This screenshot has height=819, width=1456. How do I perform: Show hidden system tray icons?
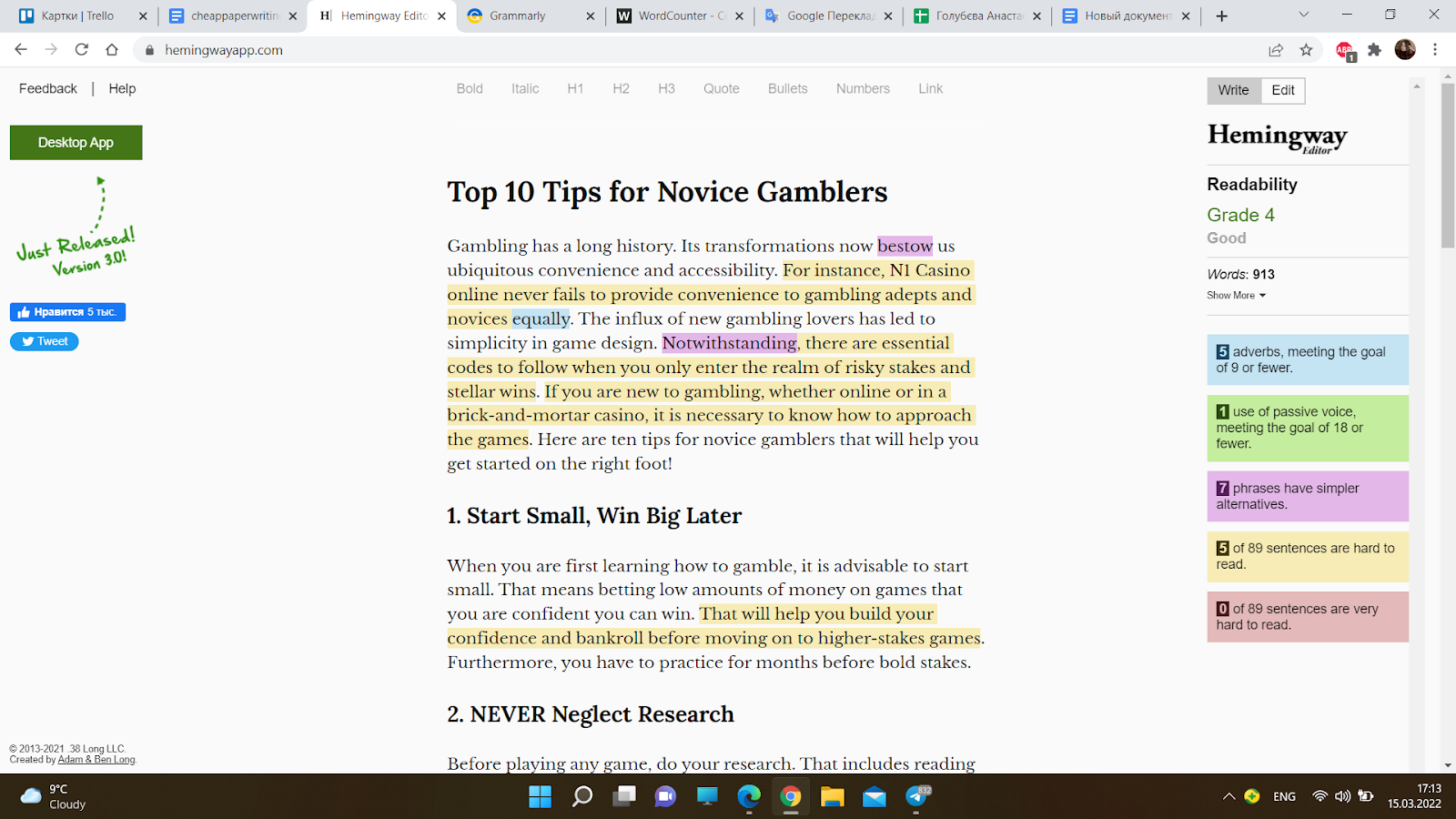[1228, 797]
